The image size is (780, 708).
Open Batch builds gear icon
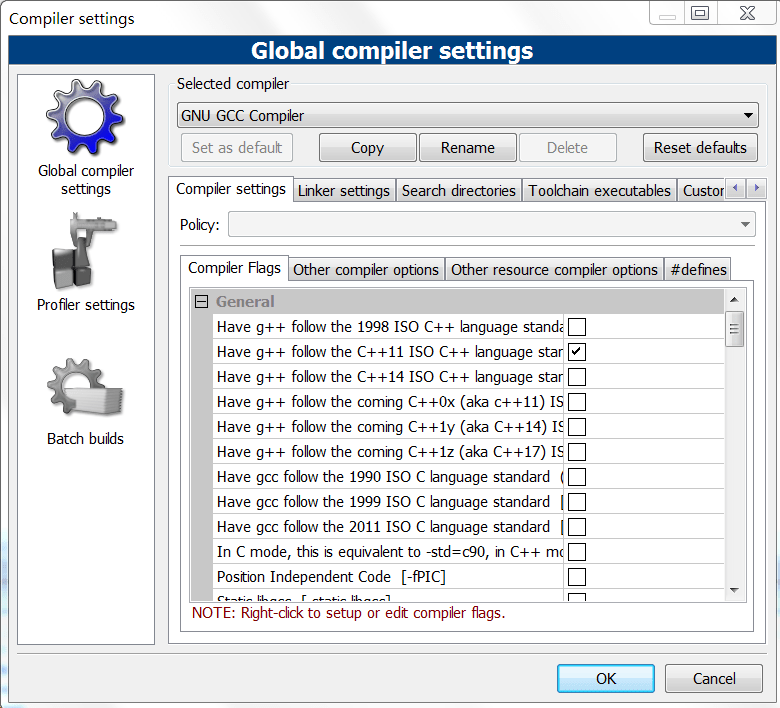[85, 387]
